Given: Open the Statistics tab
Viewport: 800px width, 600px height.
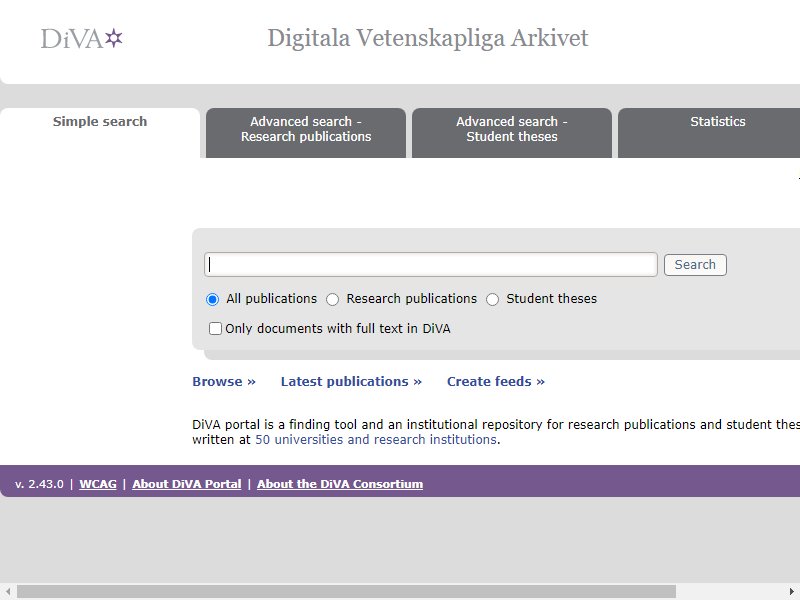Looking at the screenshot, I should pos(709,133).
